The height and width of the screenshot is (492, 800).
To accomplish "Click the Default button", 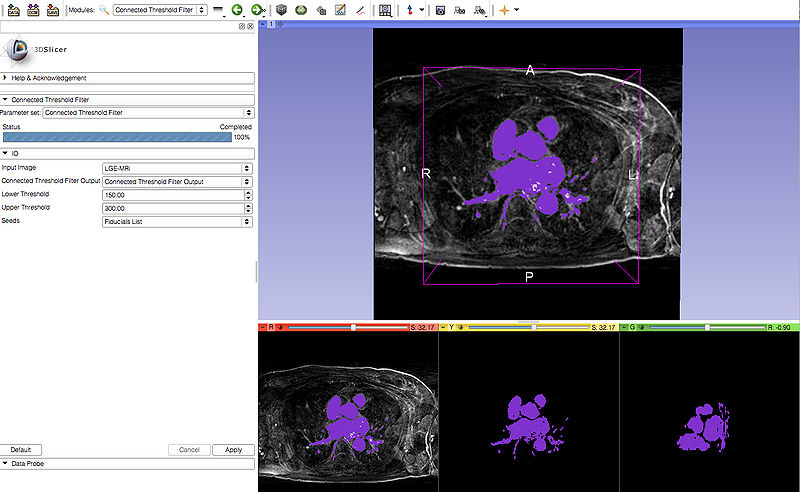I will pyautogui.click(x=21, y=450).
